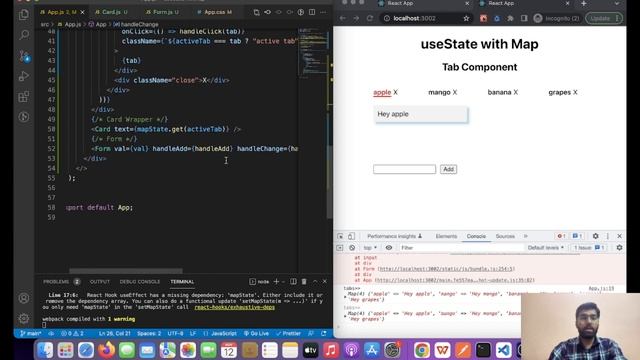640x360 pixels.
Task: Open the top JavaScript context dropdown
Action: coord(370,248)
